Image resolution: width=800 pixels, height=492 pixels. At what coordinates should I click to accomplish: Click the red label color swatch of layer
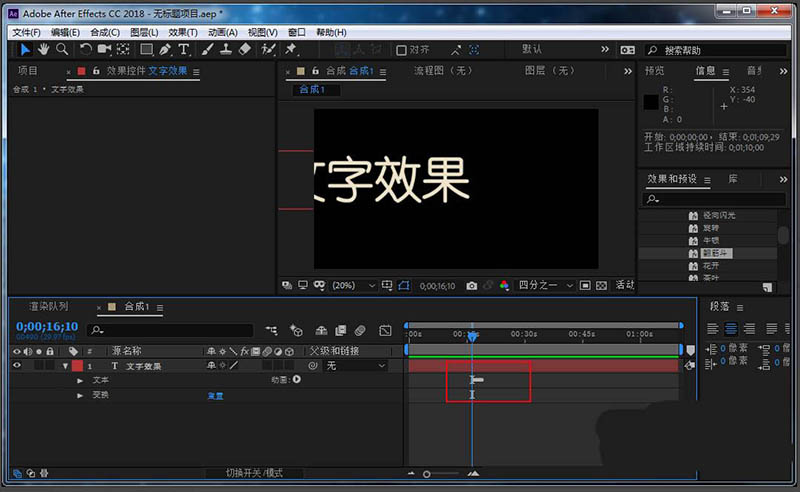pyautogui.click(x=77, y=366)
